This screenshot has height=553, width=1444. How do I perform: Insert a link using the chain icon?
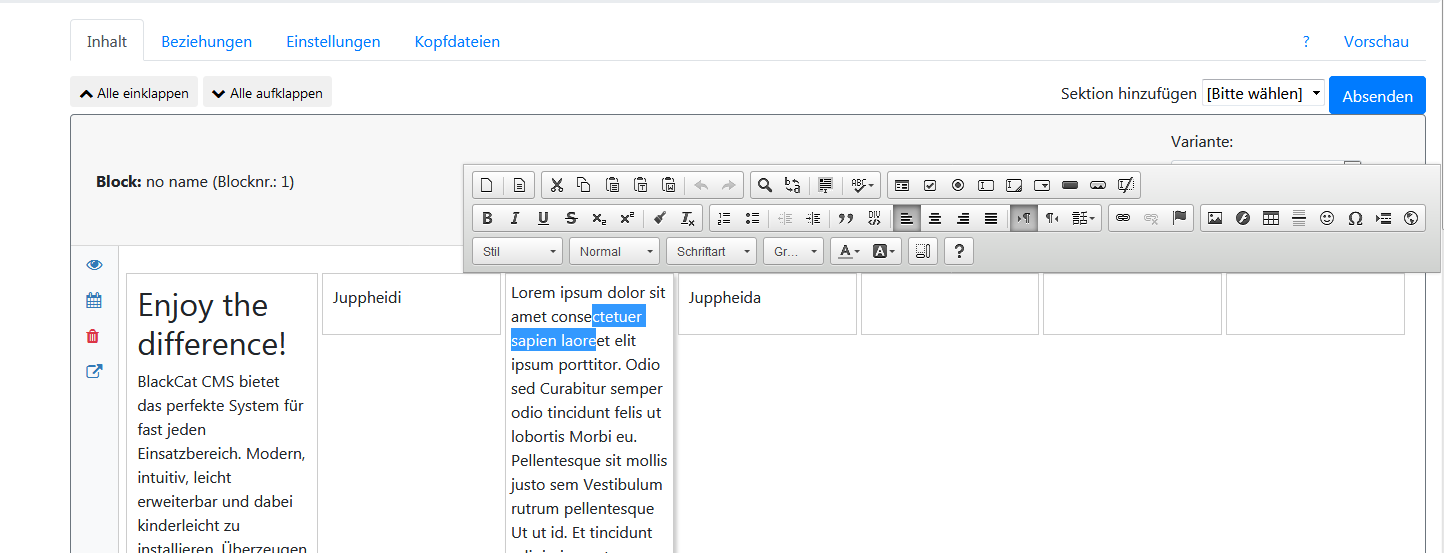(1123, 218)
